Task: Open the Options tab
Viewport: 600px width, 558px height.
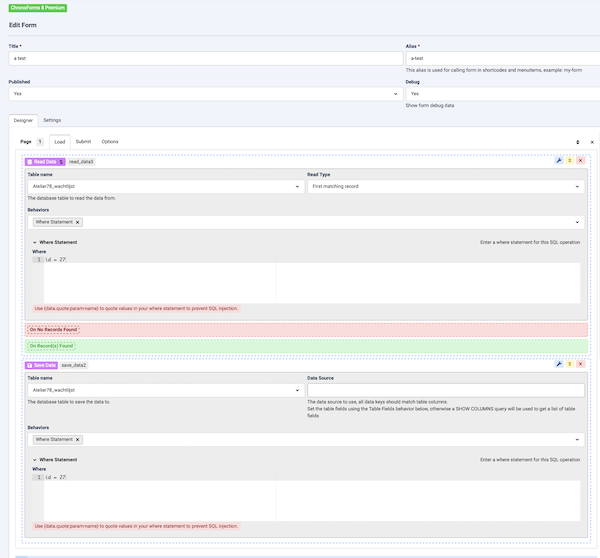Action: (109, 142)
